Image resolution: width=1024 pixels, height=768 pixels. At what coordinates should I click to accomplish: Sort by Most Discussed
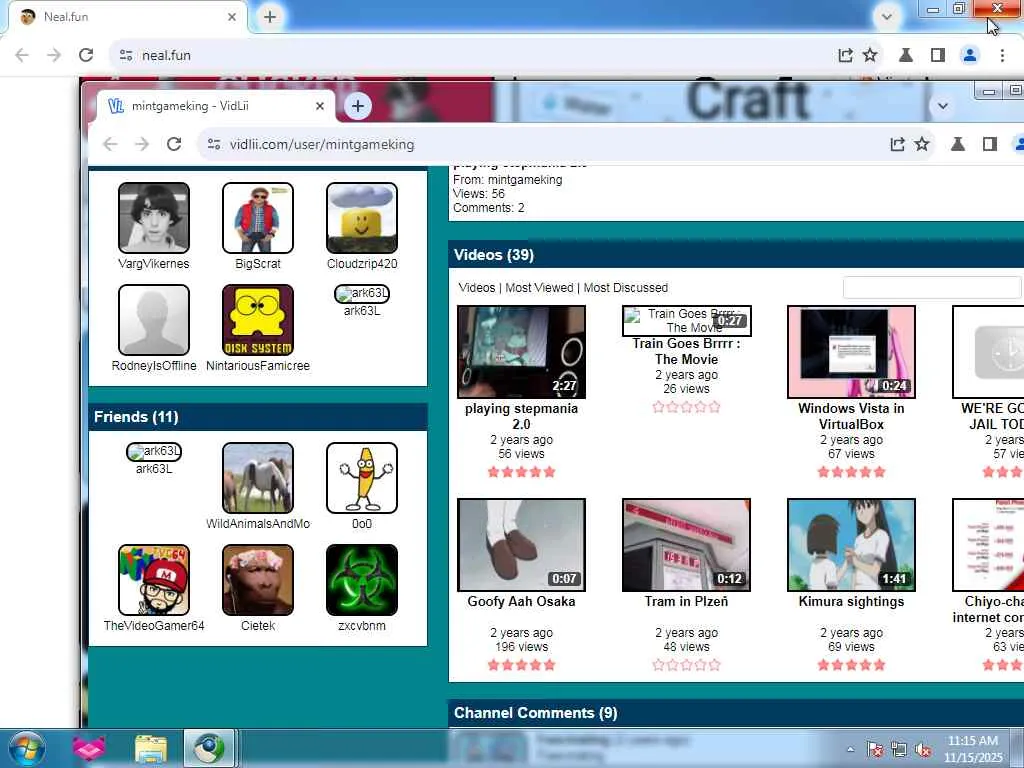(x=626, y=288)
